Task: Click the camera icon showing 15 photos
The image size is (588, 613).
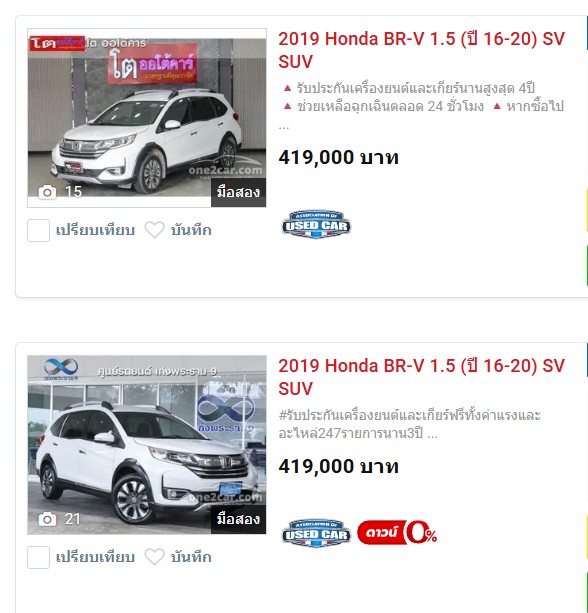Action: (47, 192)
